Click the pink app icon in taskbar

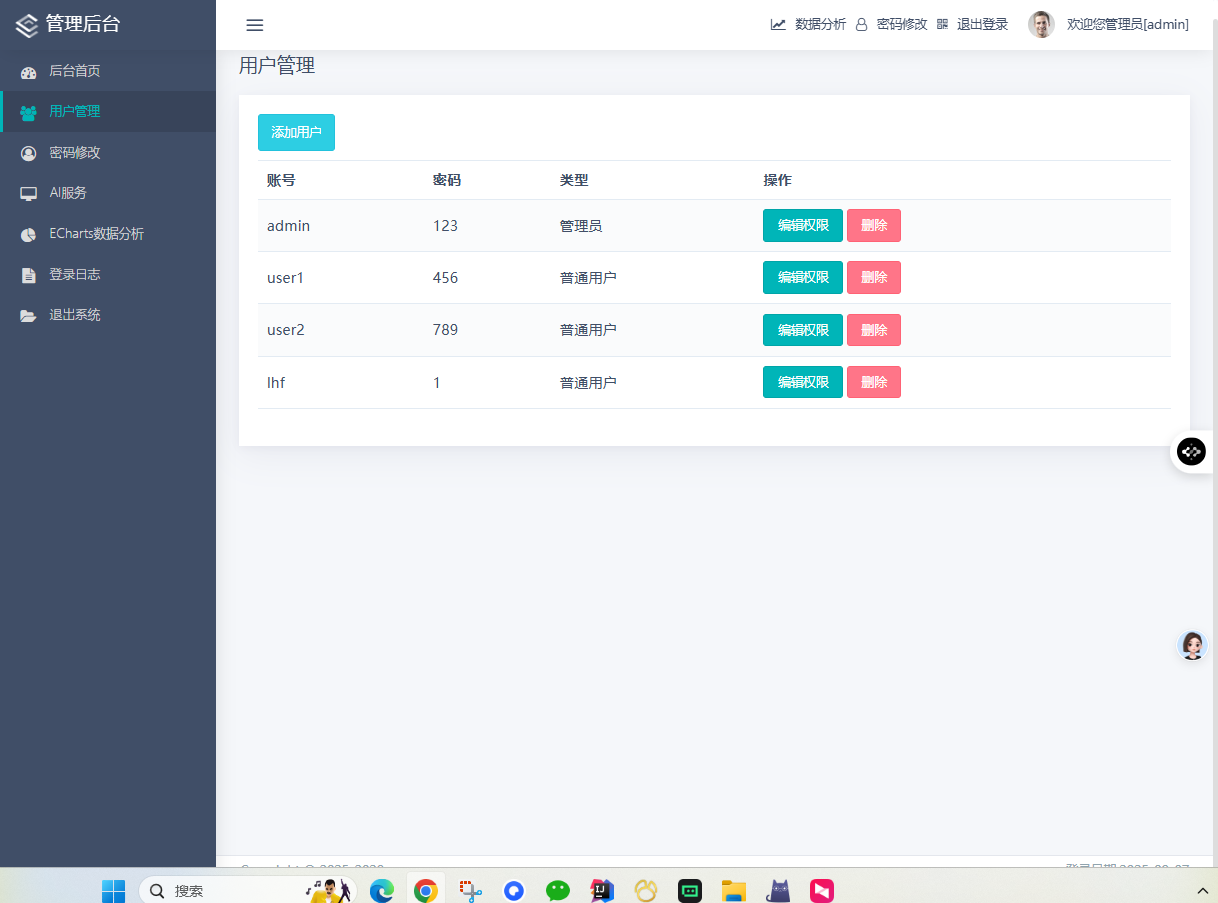point(822,891)
